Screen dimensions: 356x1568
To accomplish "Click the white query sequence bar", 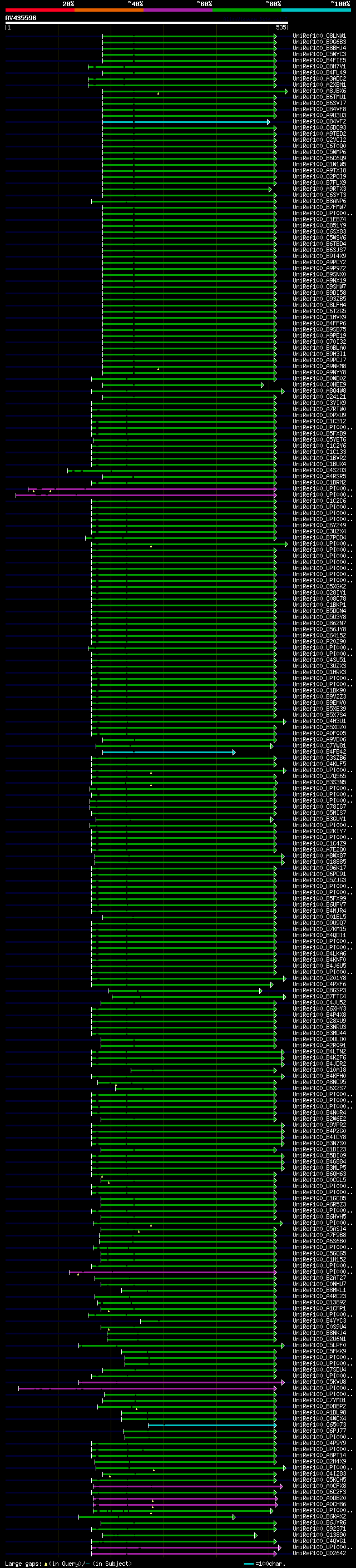I will coord(147,23).
